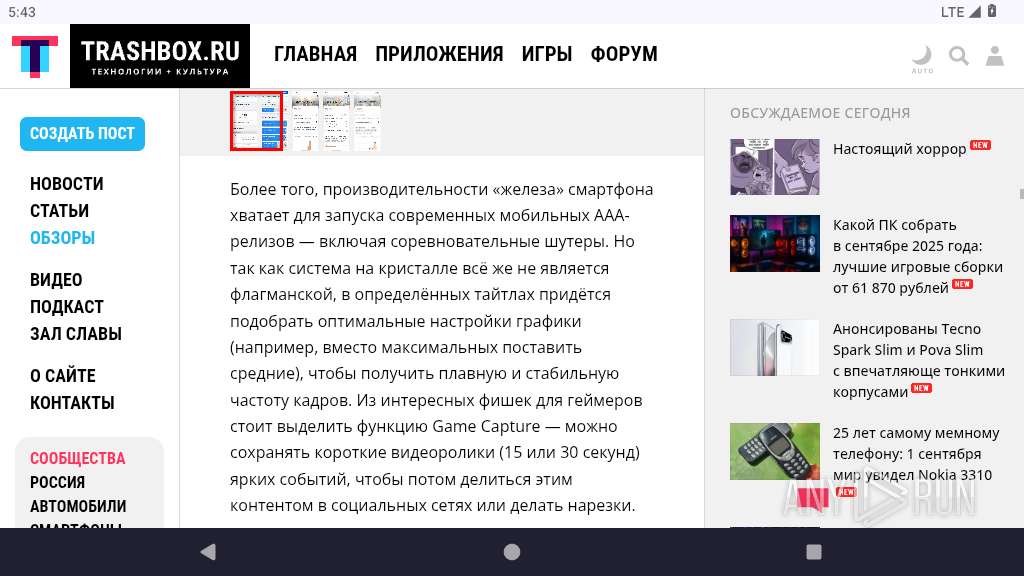Open site search magnifier icon
The image size is (1024, 576).
click(x=959, y=56)
